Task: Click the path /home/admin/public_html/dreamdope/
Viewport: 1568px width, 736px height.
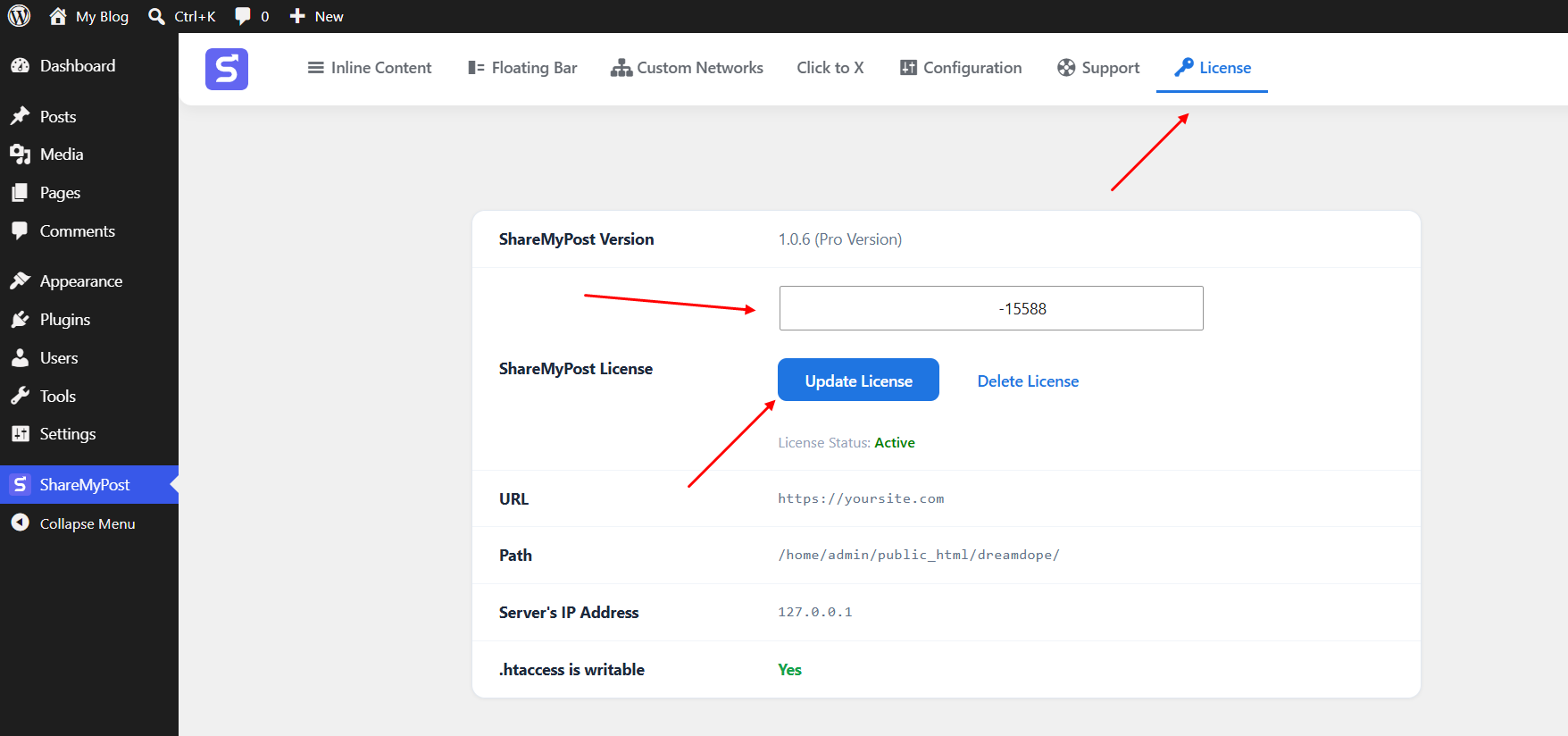Action: coord(919,555)
